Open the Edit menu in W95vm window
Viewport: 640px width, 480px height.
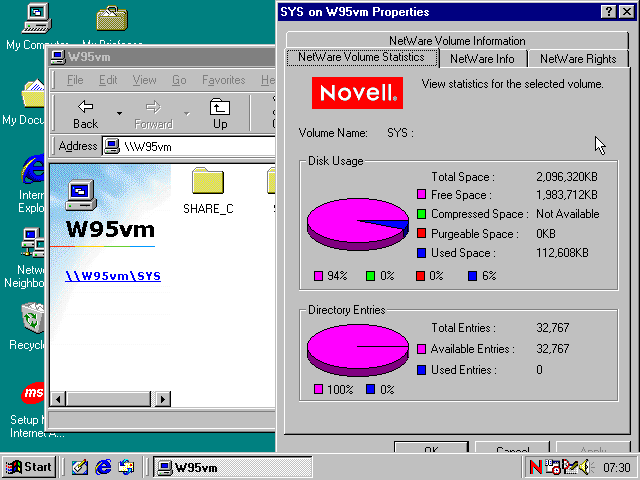click(x=108, y=80)
